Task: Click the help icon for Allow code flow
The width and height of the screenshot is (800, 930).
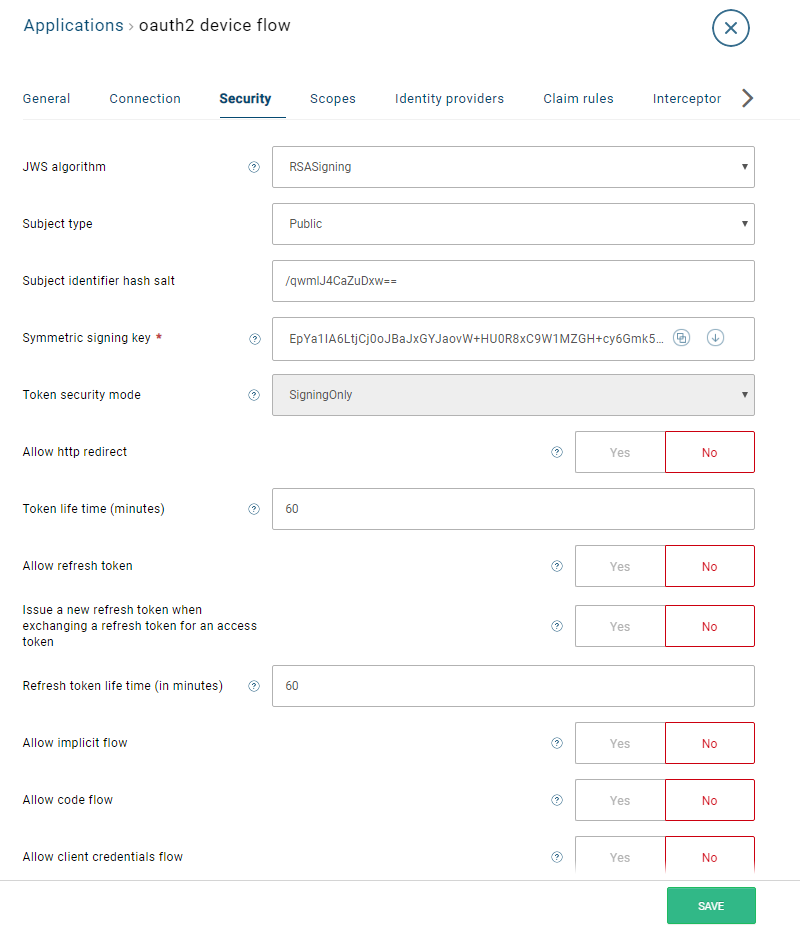Action: [557, 800]
